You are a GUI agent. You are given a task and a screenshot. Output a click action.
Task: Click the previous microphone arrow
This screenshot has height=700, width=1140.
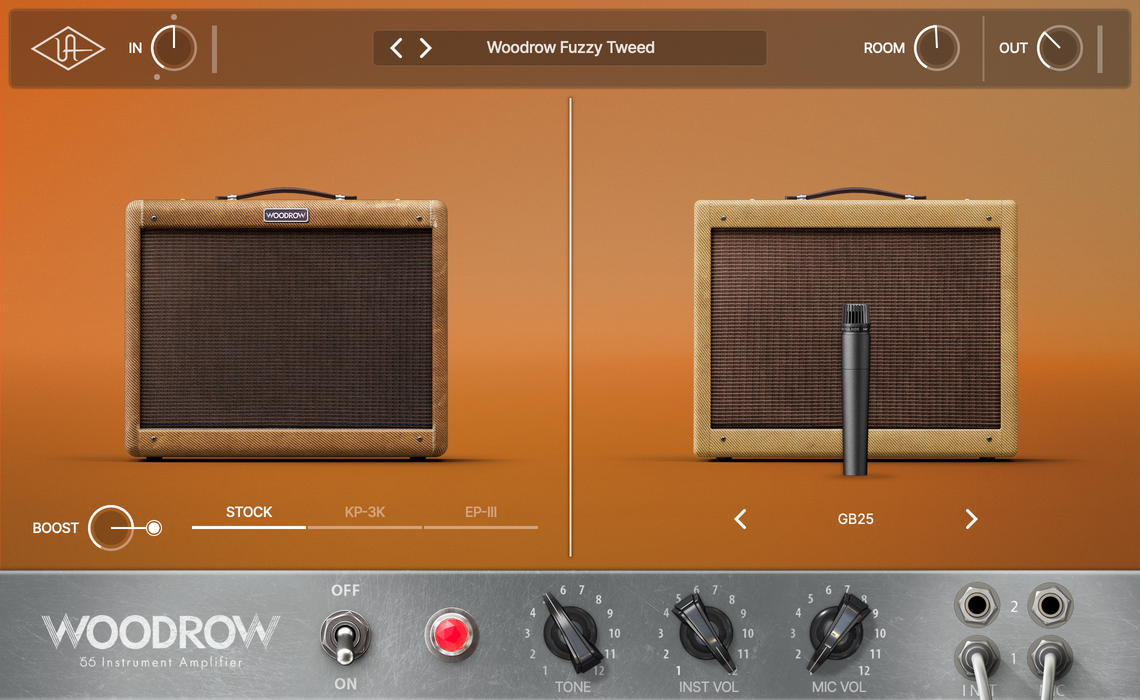click(x=740, y=519)
